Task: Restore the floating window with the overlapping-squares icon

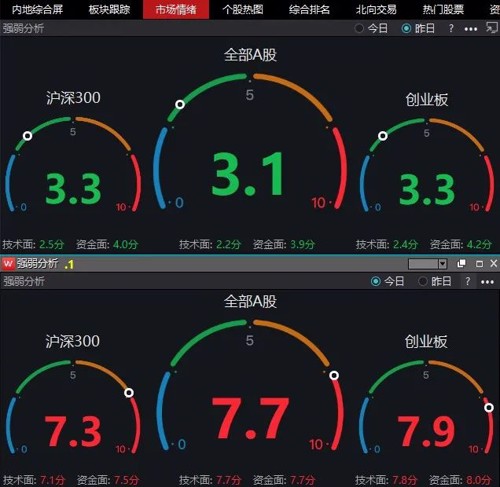Action: [461, 264]
